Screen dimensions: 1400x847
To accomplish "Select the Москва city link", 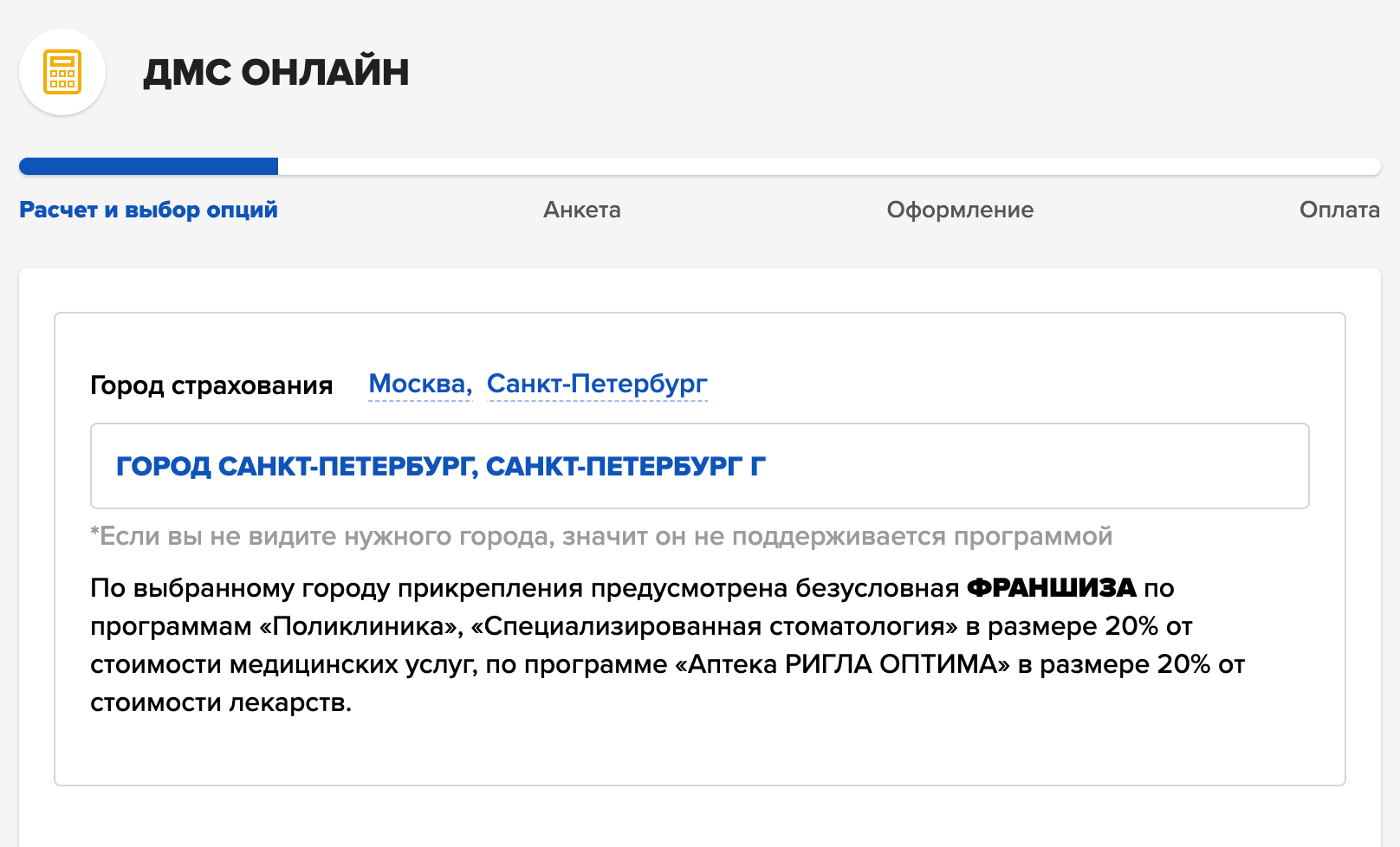I will [x=420, y=384].
